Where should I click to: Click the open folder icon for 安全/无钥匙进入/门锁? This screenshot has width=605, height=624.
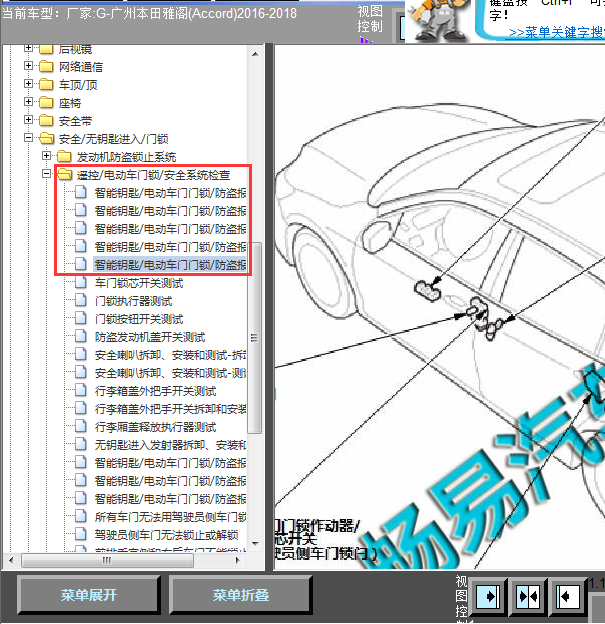[x=47, y=138]
